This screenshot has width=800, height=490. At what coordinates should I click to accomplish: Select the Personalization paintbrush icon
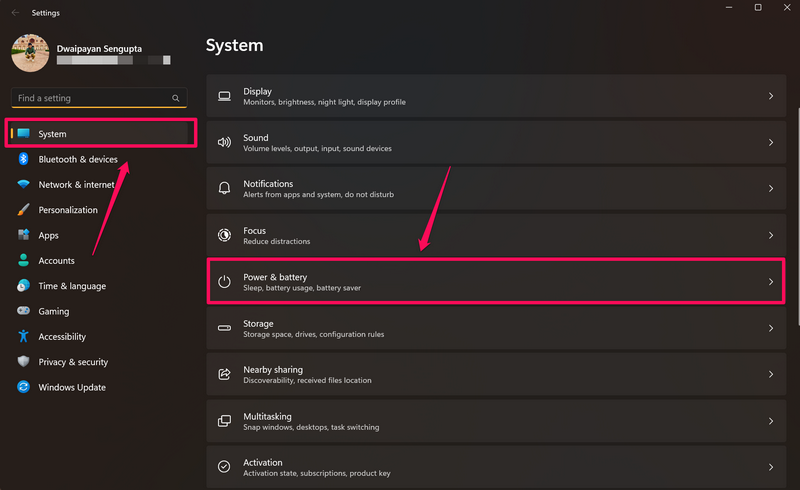[x=22, y=210]
